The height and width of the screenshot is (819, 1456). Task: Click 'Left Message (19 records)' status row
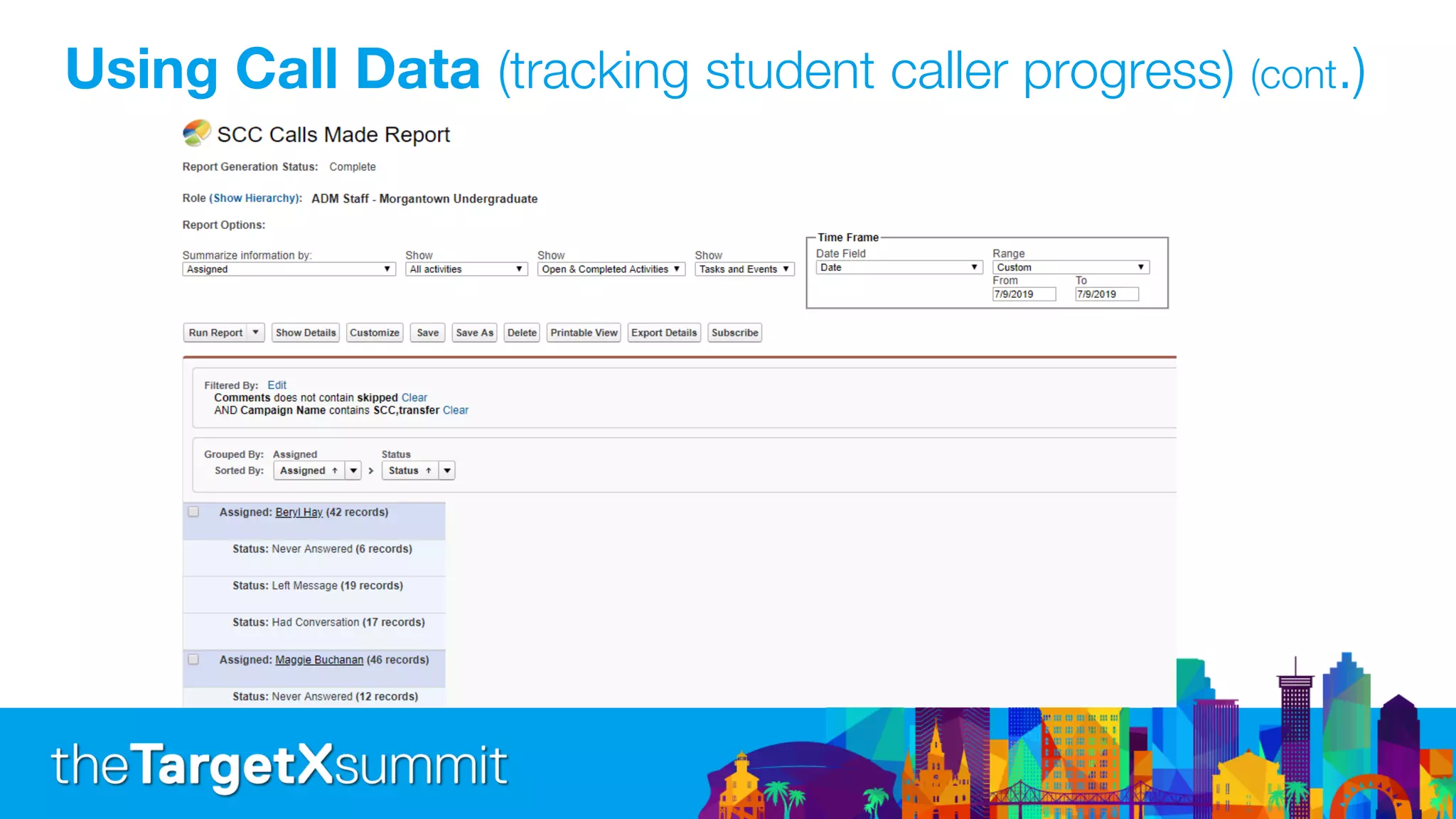(x=314, y=595)
